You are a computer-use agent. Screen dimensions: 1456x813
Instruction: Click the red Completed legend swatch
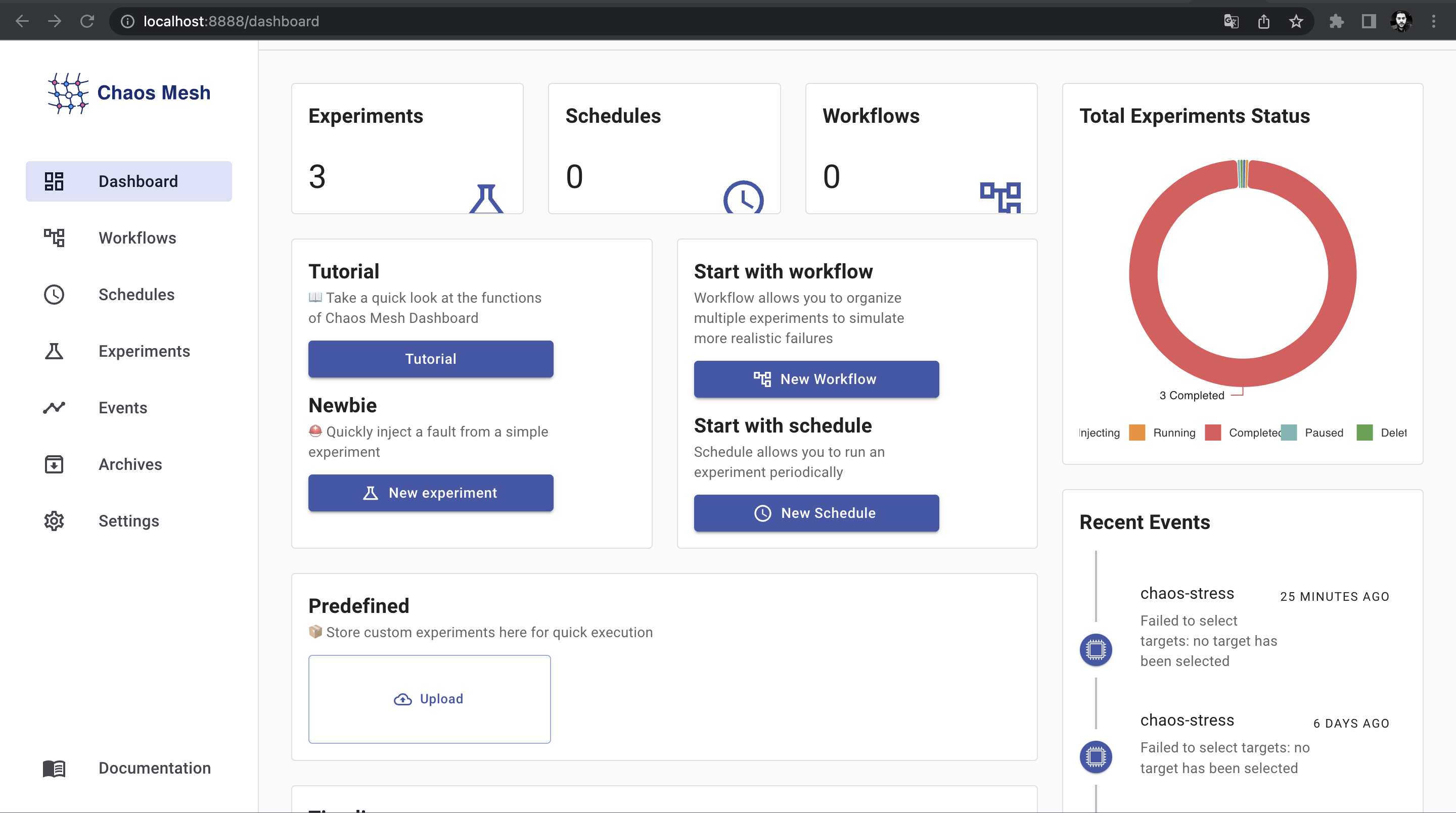click(1212, 433)
